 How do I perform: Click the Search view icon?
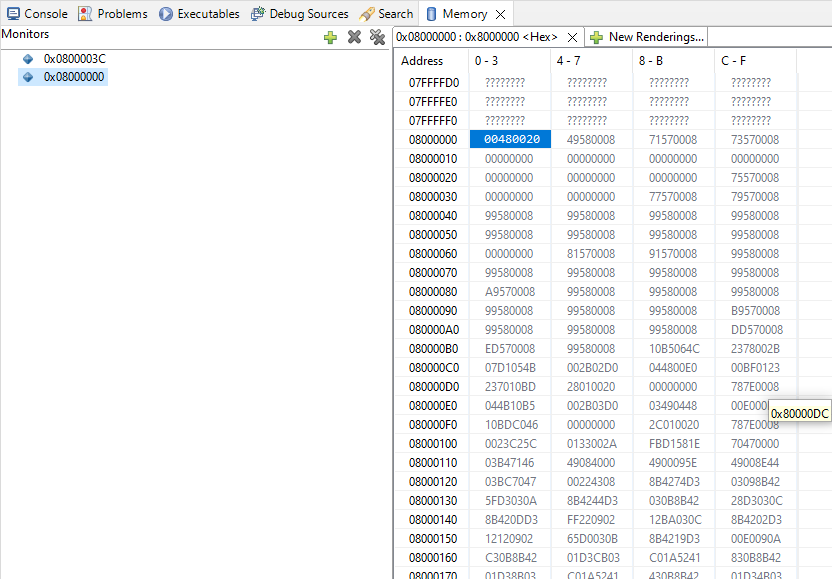pos(367,14)
